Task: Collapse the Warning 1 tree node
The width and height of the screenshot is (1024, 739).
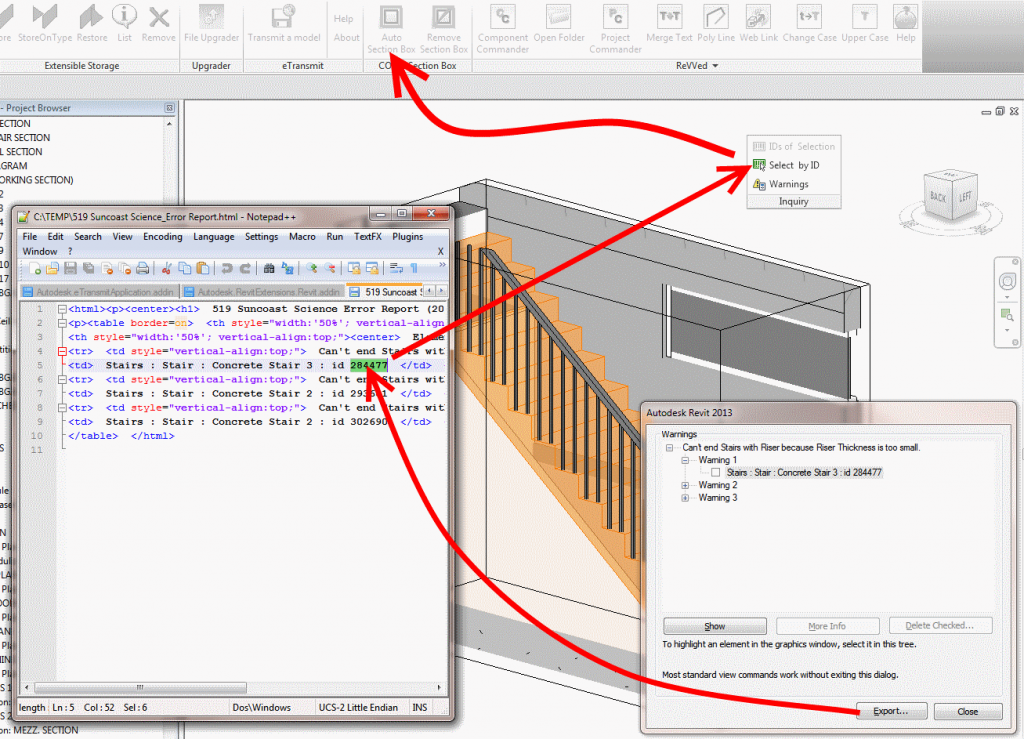Action: point(685,460)
